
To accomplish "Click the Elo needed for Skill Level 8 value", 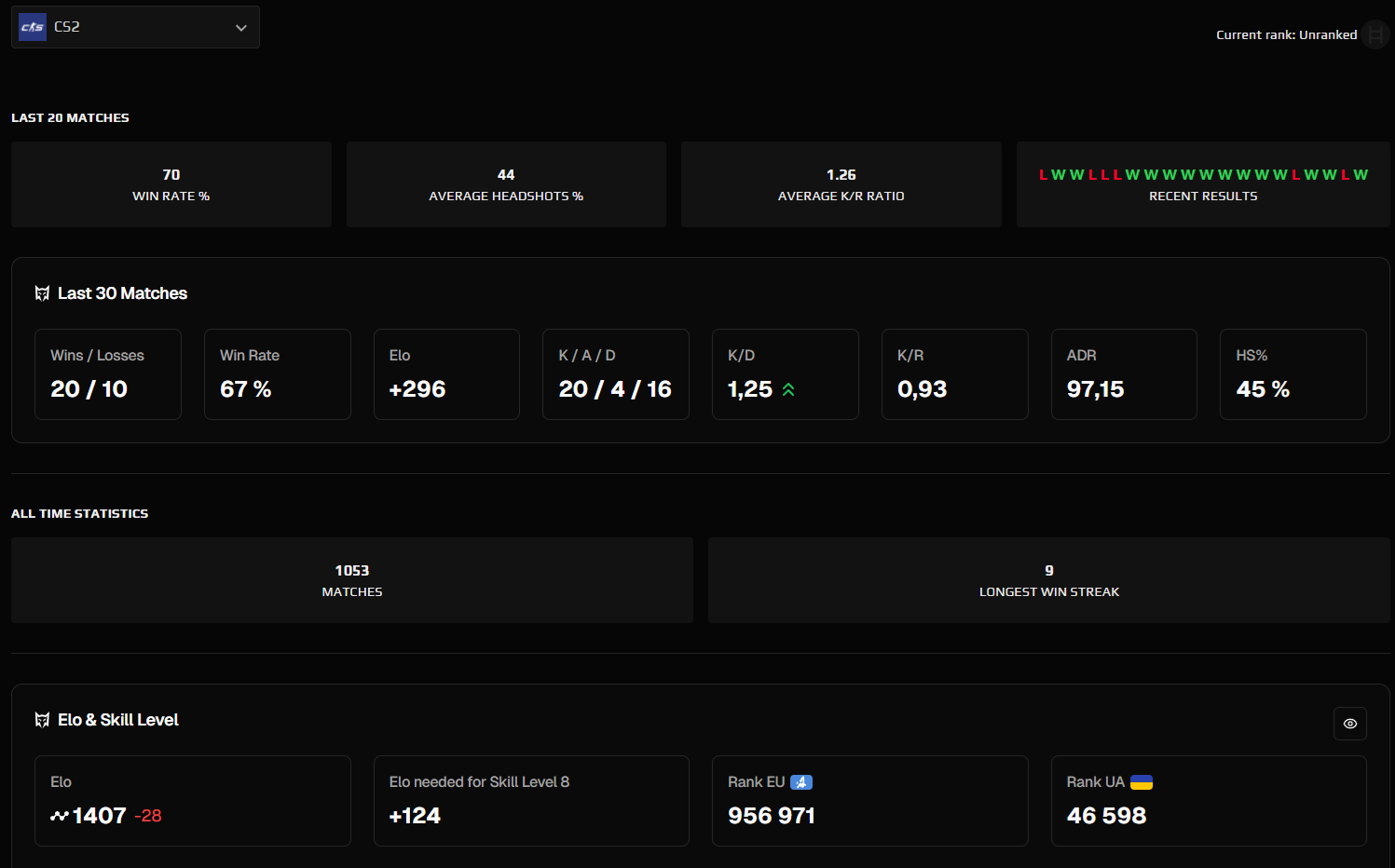I will click(414, 815).
